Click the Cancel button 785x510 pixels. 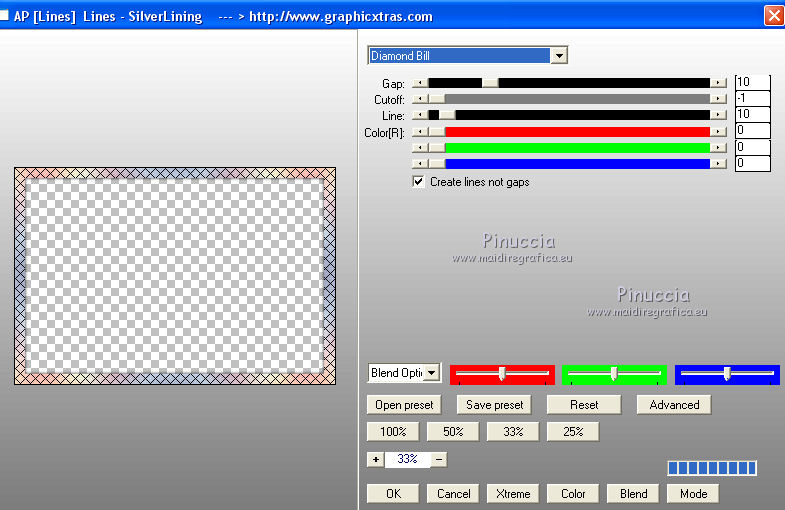pyautogui.click(x=453, y=493)
